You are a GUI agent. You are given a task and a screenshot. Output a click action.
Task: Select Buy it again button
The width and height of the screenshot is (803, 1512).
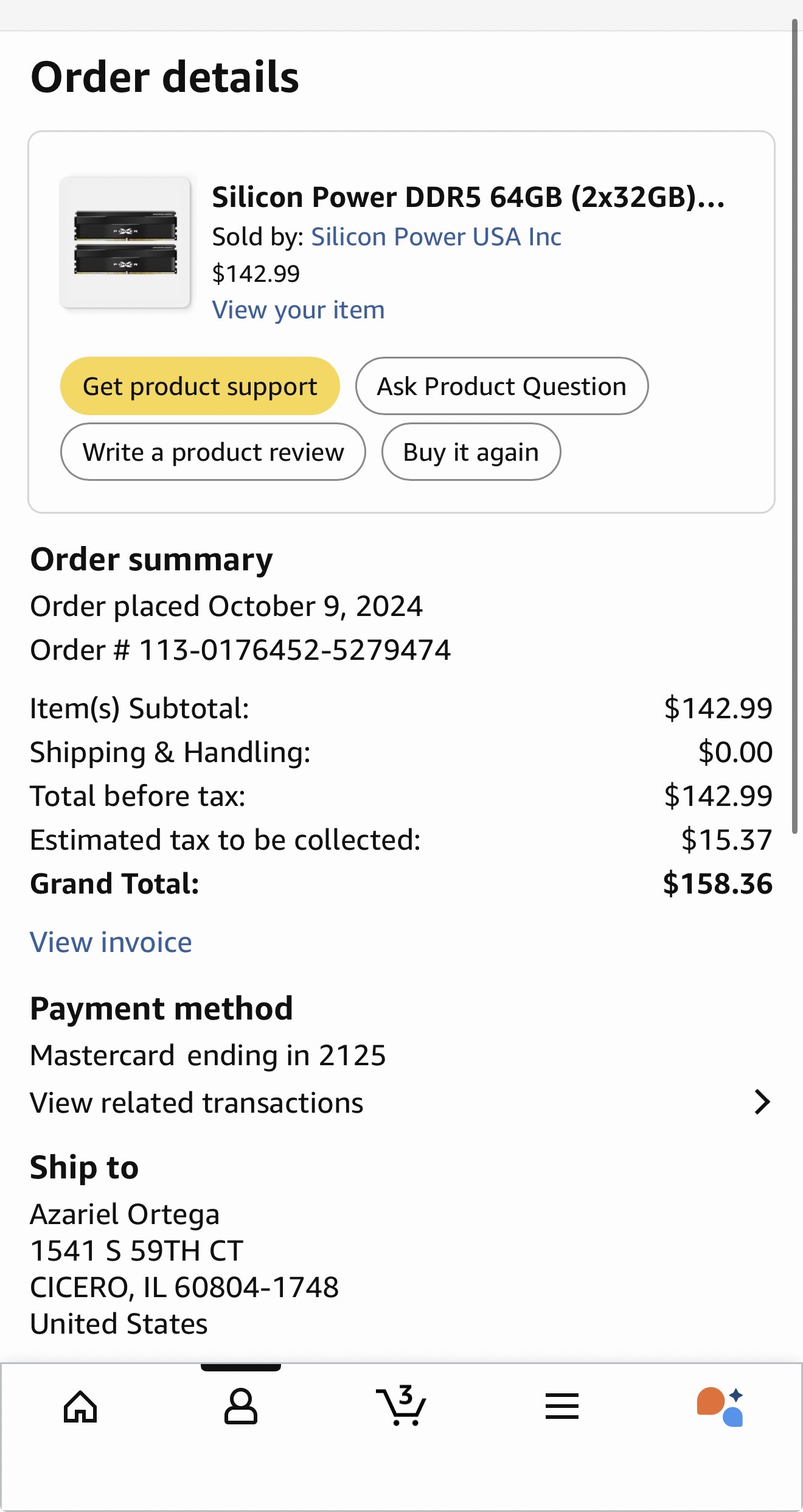[x=471, y=452]
